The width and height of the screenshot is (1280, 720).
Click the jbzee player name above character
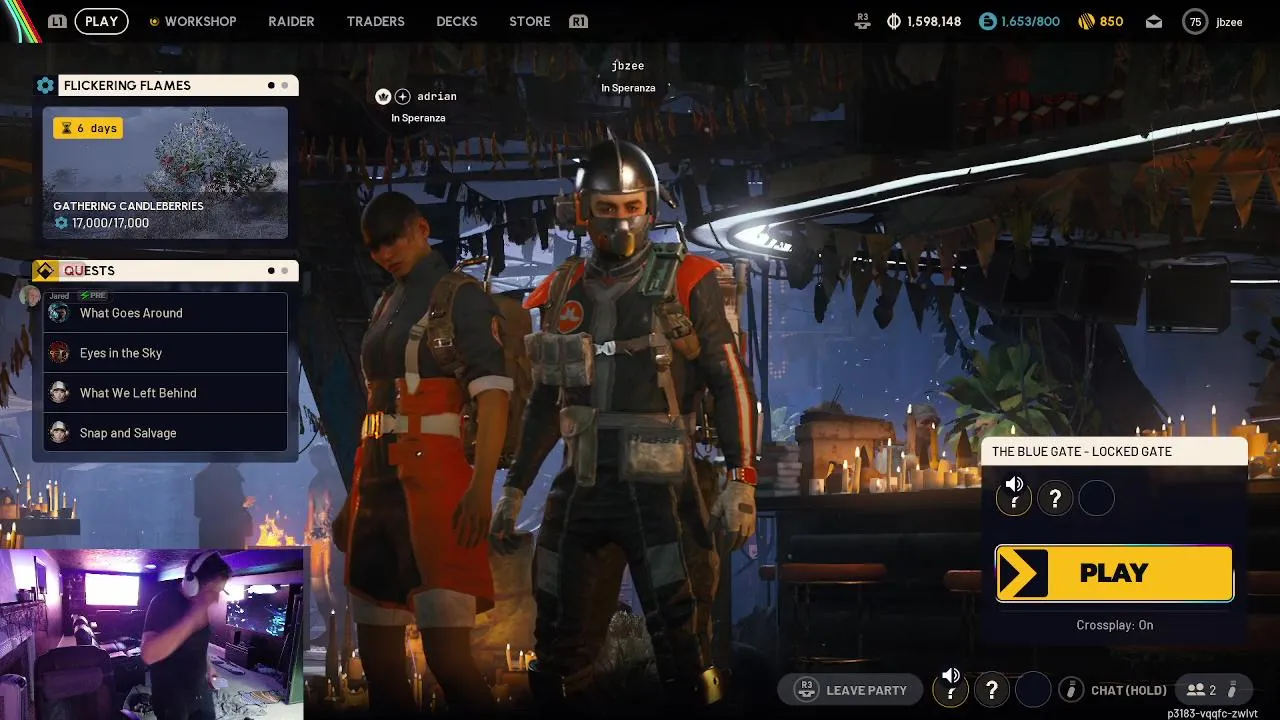click(628, 66)
